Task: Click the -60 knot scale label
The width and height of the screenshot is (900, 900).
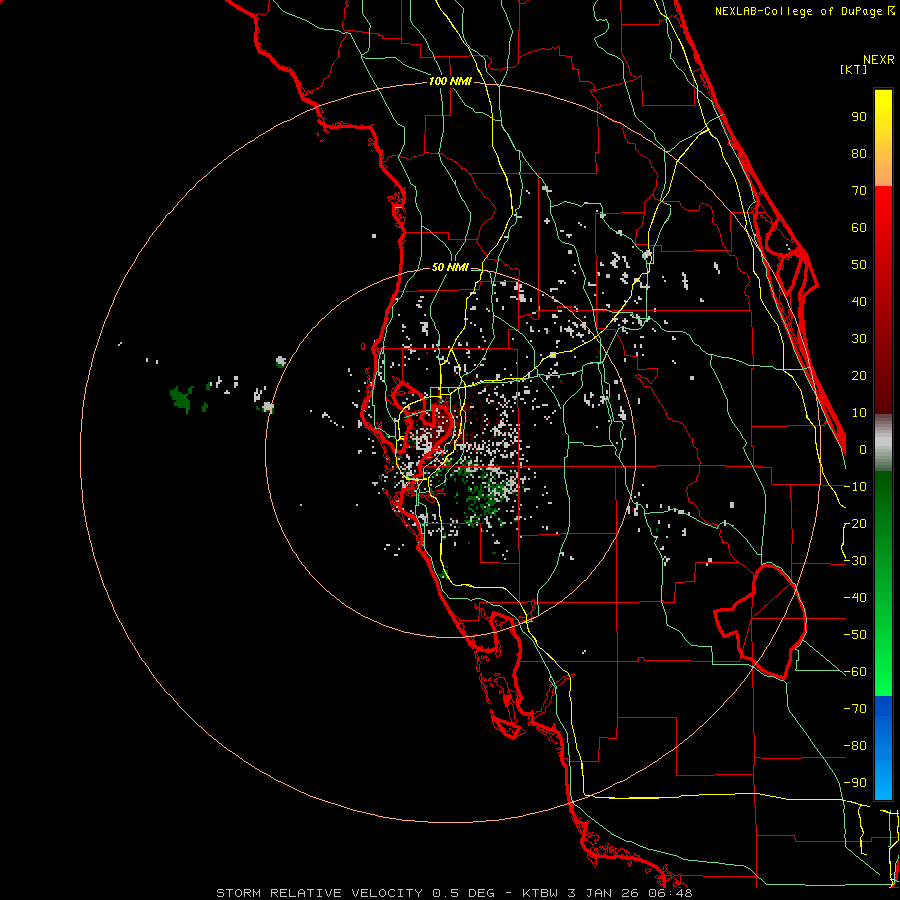Action: 856,672
